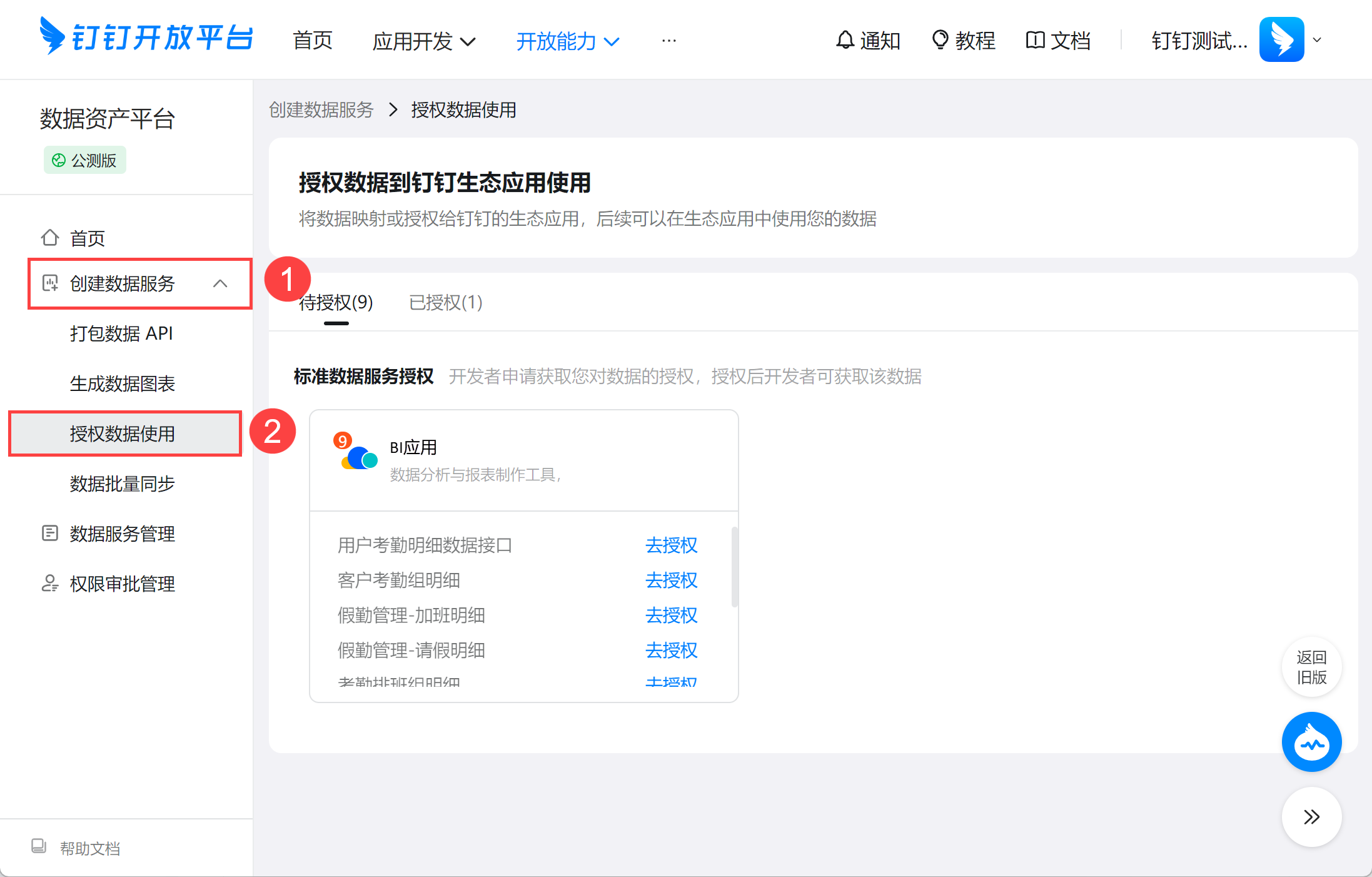Click the double-arrow collapse button

1311,817
